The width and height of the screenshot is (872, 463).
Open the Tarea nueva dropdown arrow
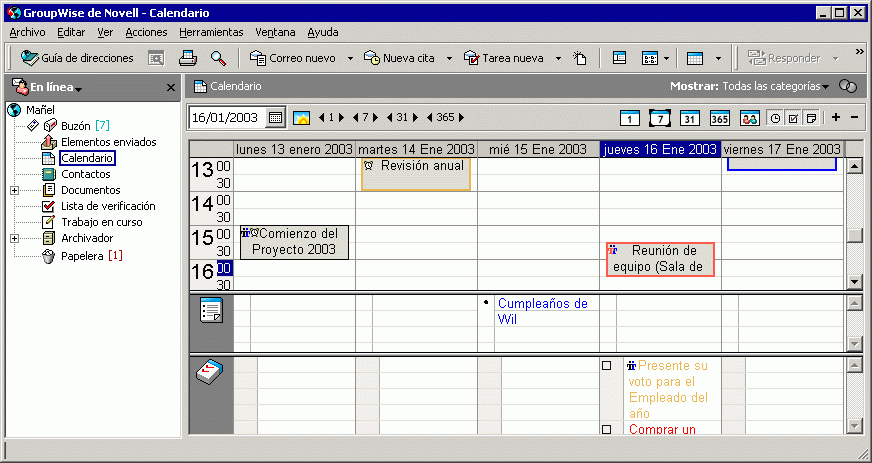click(558, 58)
